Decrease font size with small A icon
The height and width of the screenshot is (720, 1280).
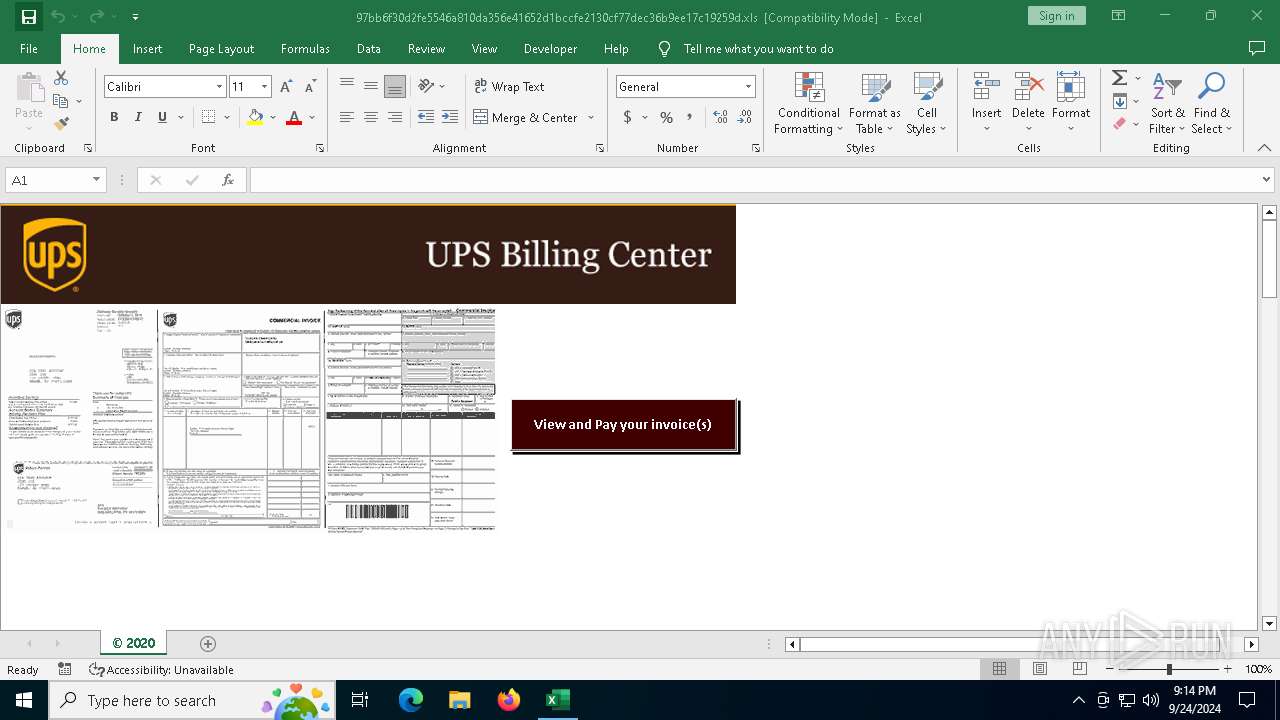tap(310, 87)
